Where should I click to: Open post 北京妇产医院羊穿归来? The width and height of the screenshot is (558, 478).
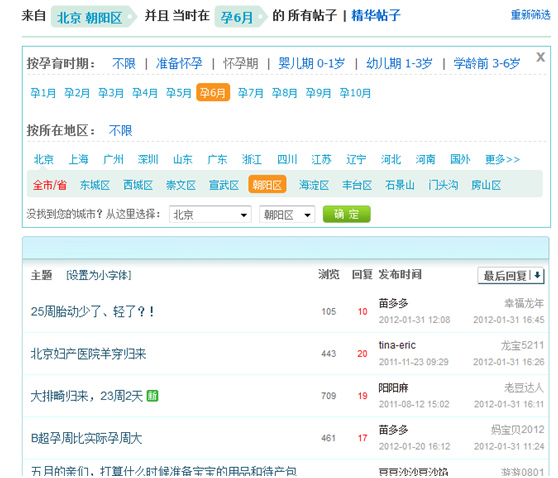point(88,354)
